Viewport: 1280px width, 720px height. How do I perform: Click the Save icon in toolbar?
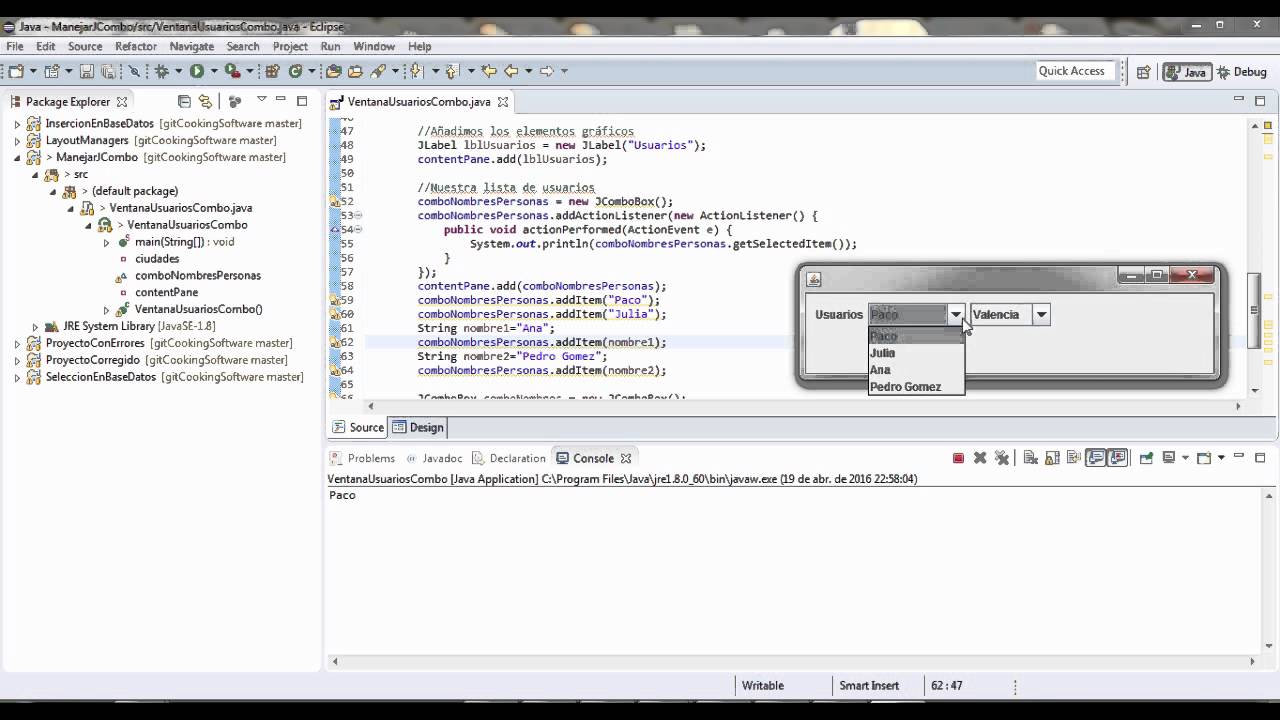coord(87,71)
